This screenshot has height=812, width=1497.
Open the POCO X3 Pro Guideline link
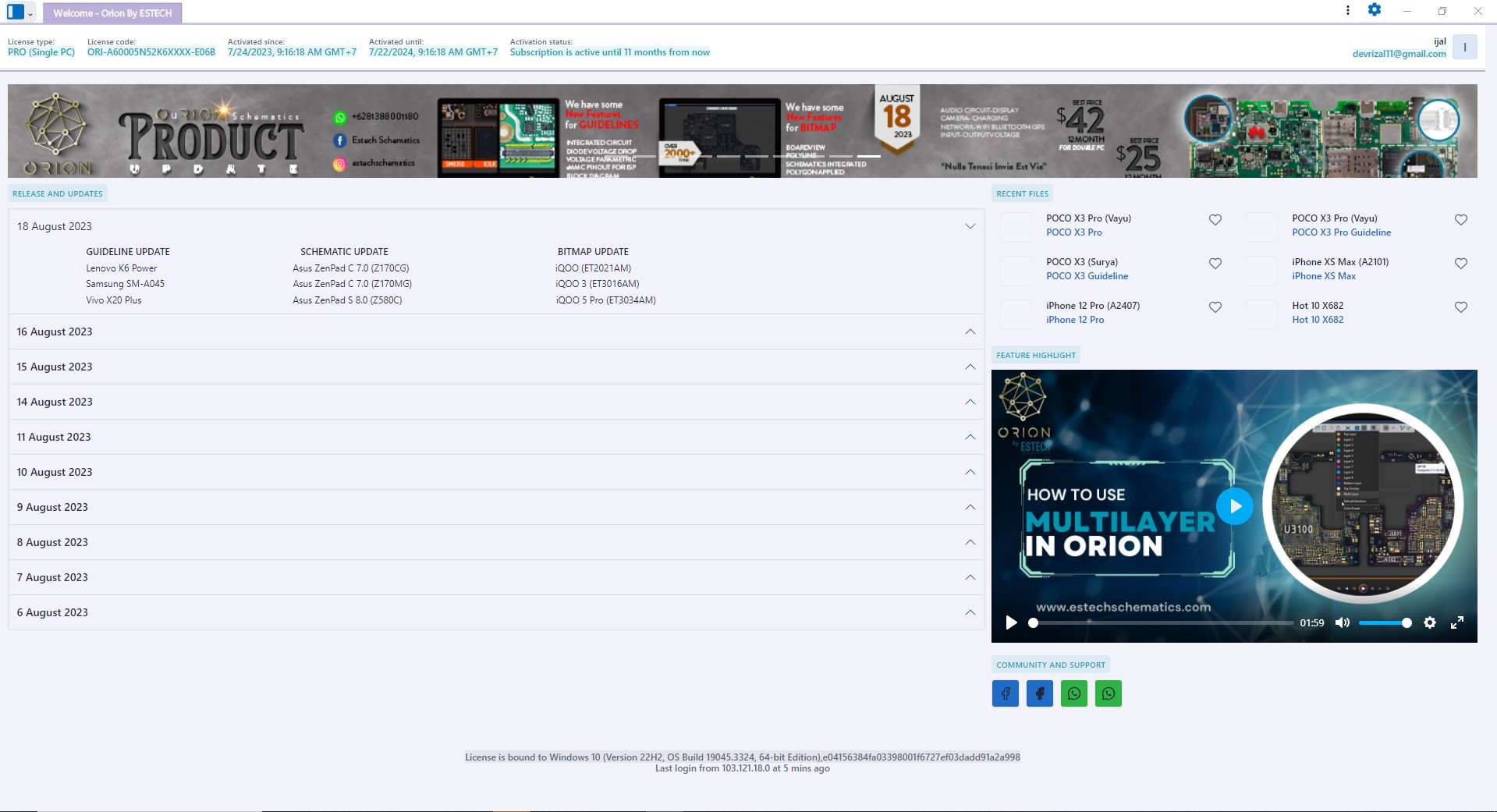click(x=1341, y=232)
